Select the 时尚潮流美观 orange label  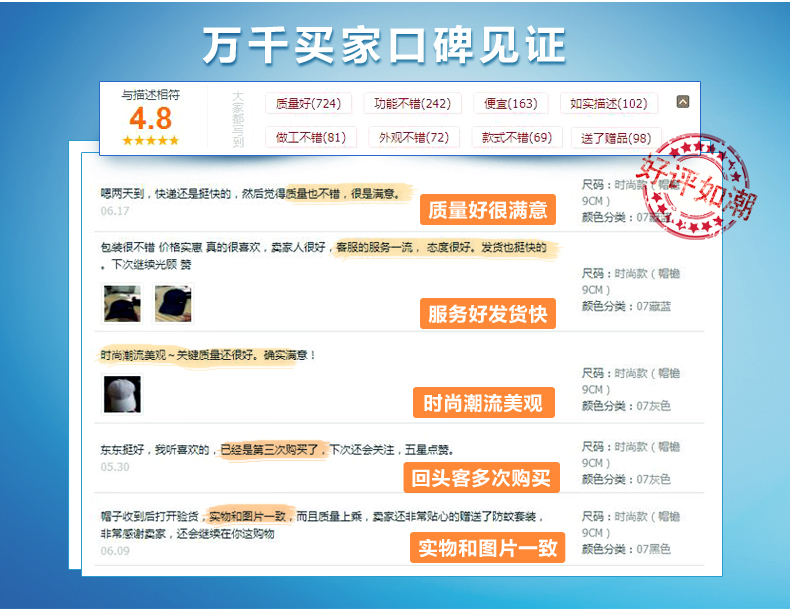(x=484, y=402)
